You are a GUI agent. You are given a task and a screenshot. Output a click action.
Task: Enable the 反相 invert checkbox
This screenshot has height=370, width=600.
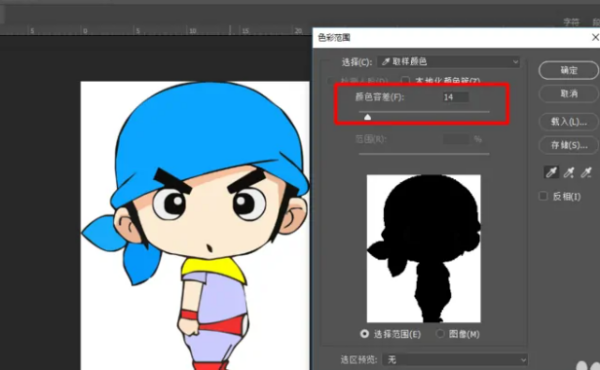[x=543, y=196]
